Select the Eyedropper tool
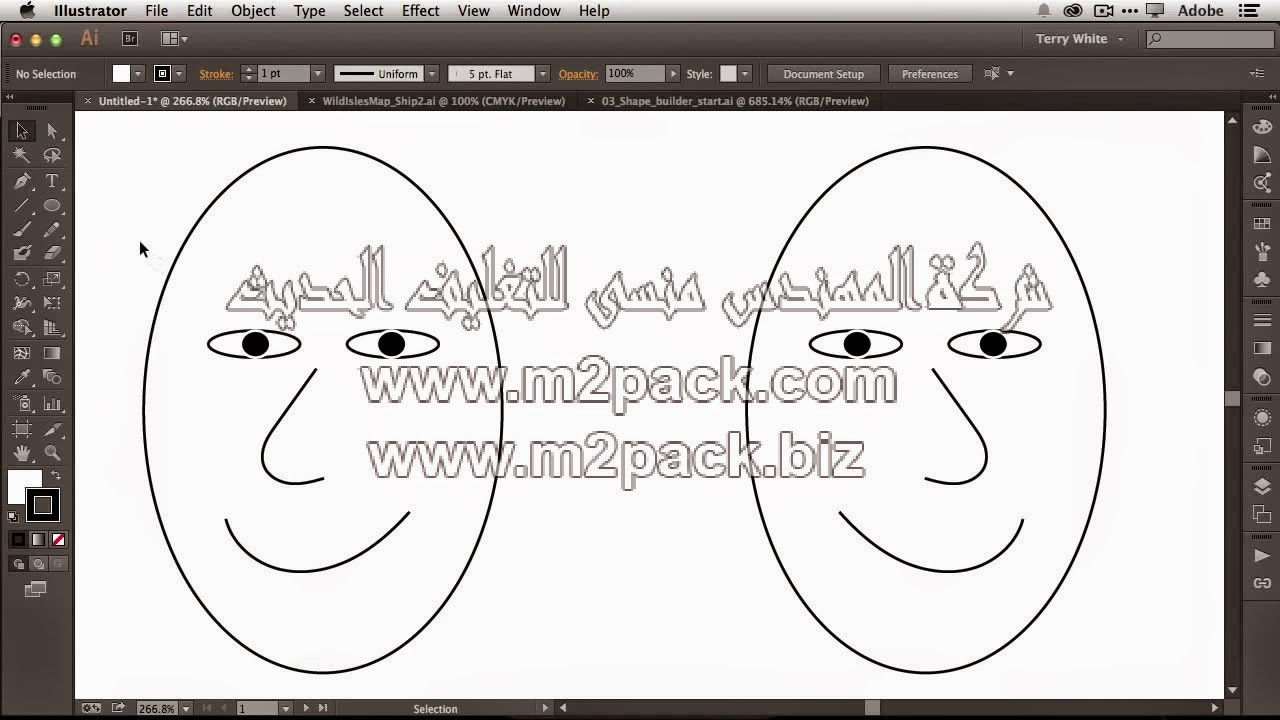 click(21, 377)
